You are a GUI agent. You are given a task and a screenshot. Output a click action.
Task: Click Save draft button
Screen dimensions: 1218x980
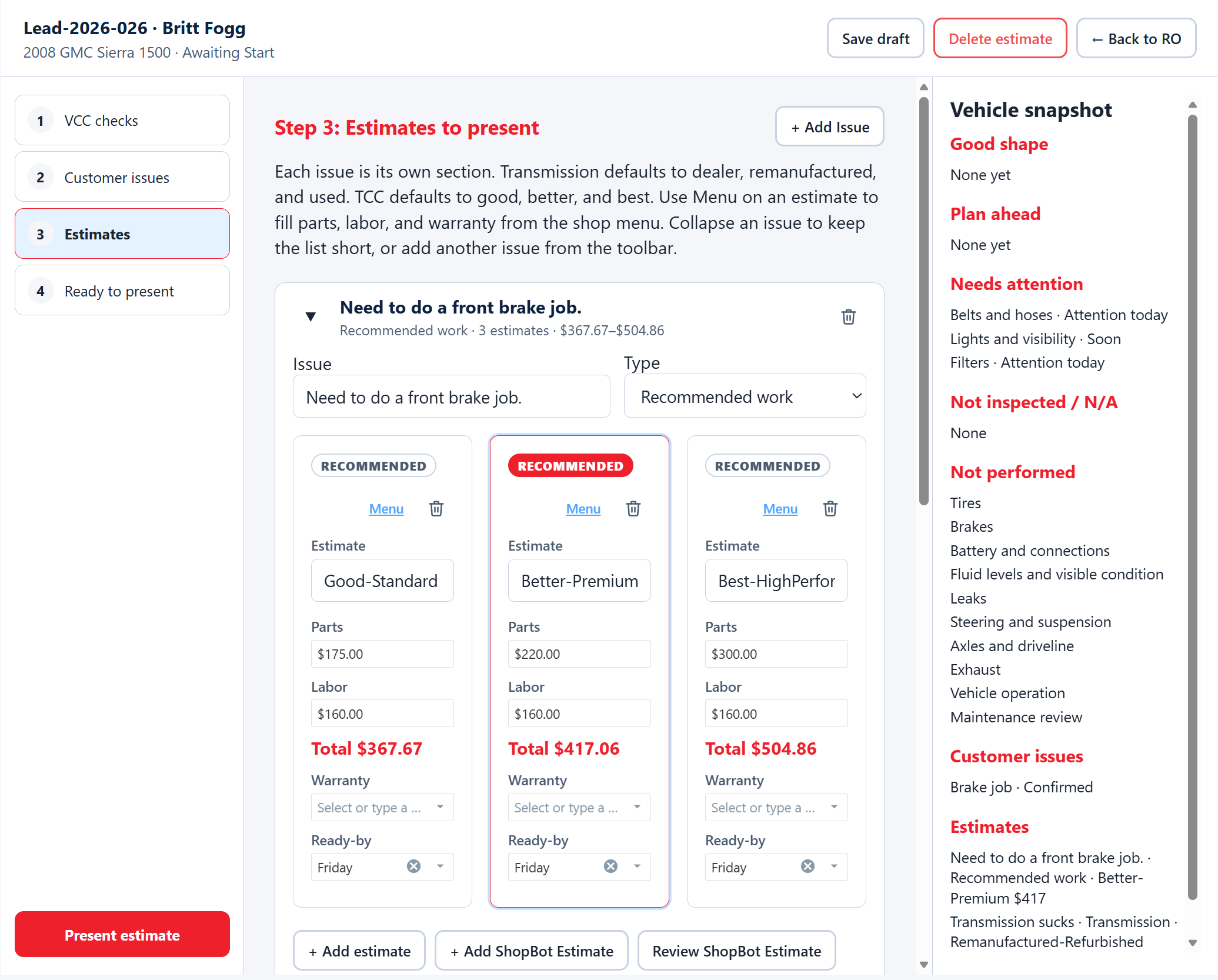pos(876,39)
